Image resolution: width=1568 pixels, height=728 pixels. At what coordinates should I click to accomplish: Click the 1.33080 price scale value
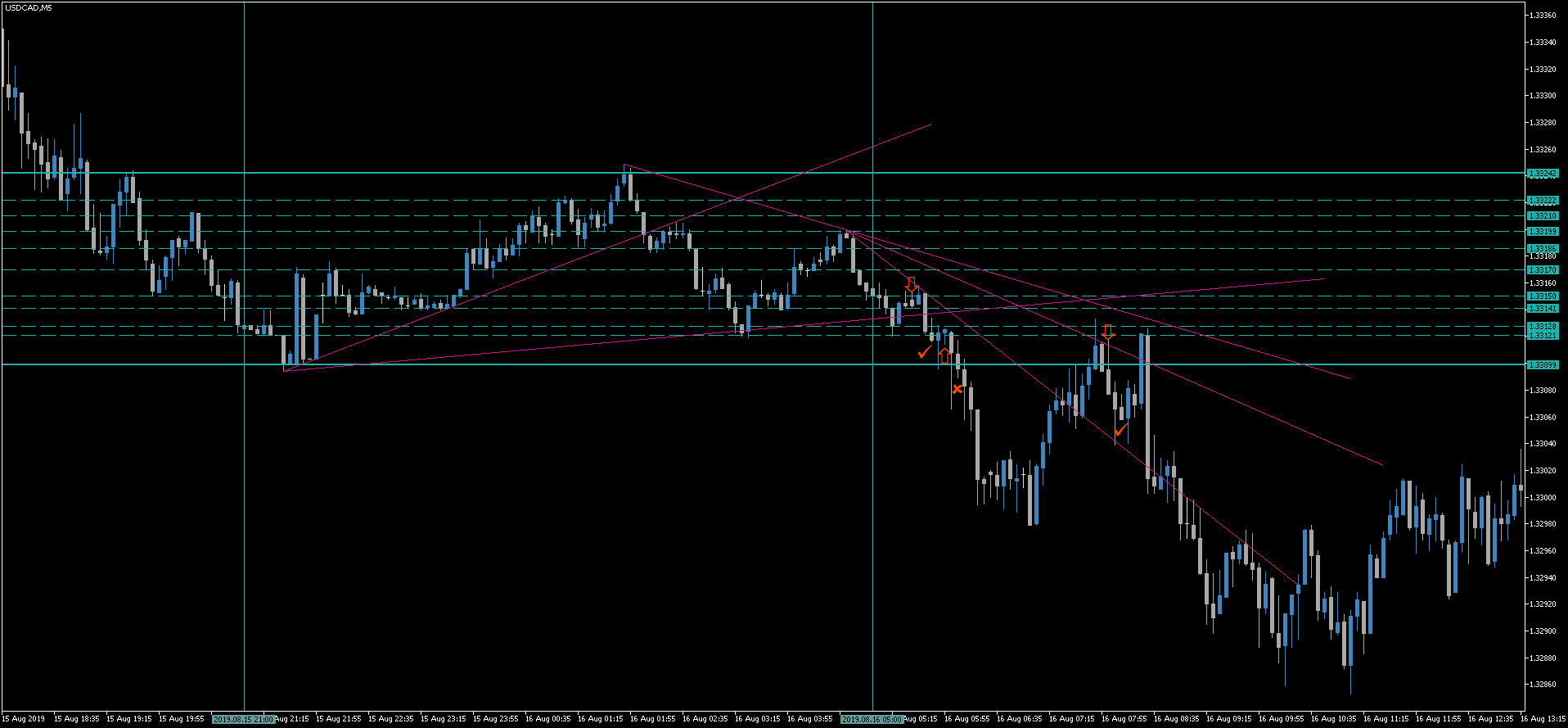[1543, 390]
